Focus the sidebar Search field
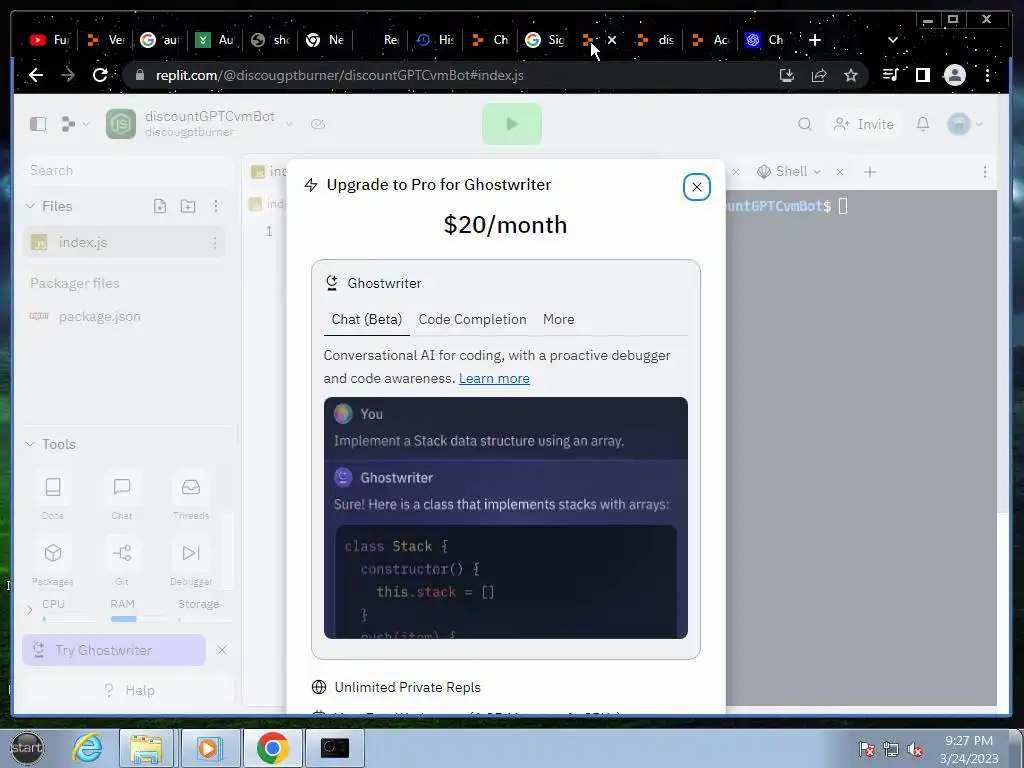The image size is (1024, 768). (127, 170)
